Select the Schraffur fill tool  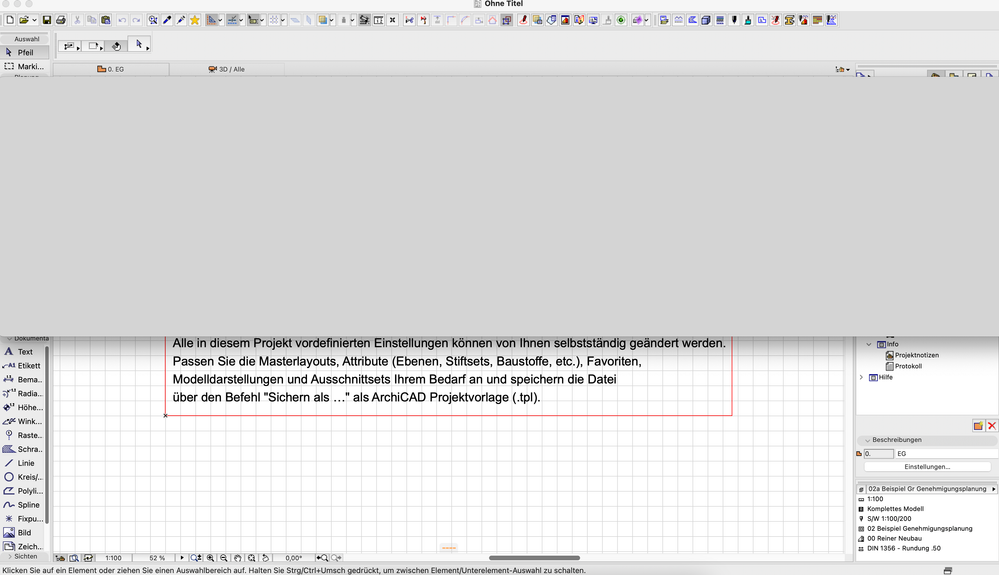point(24,449)
